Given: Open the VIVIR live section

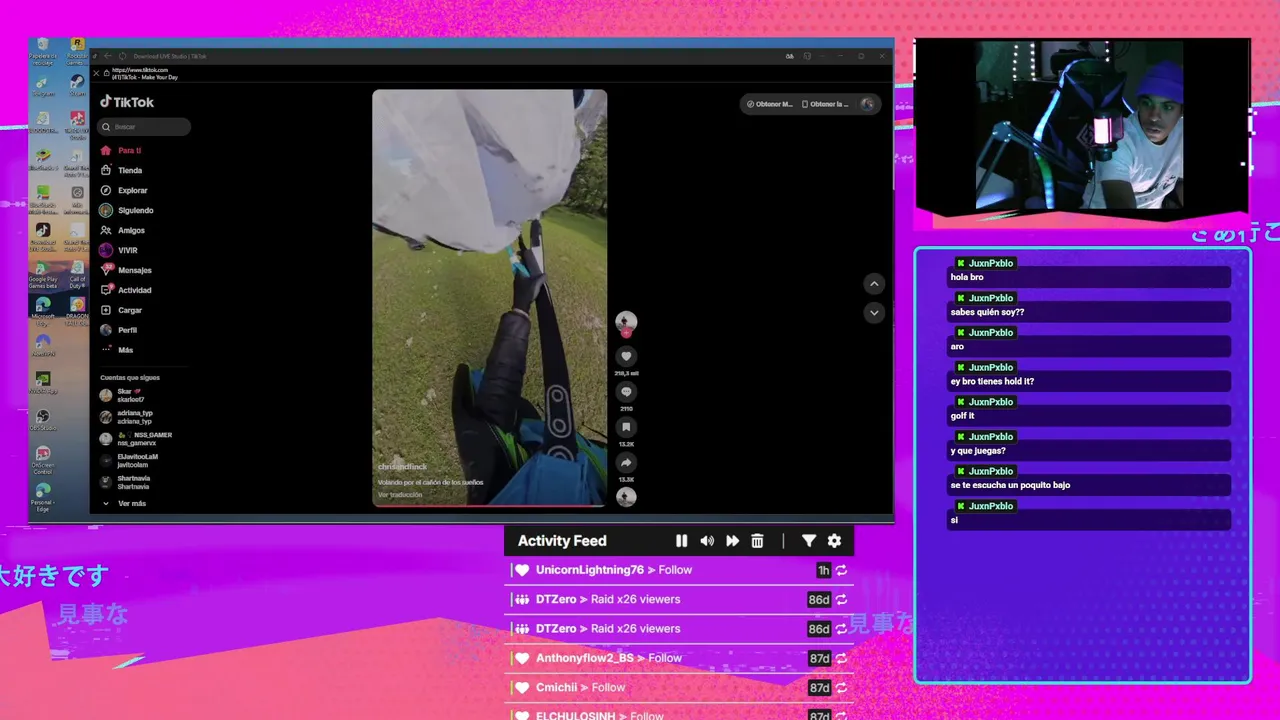Looking at the screenshot, I should 119,250.
